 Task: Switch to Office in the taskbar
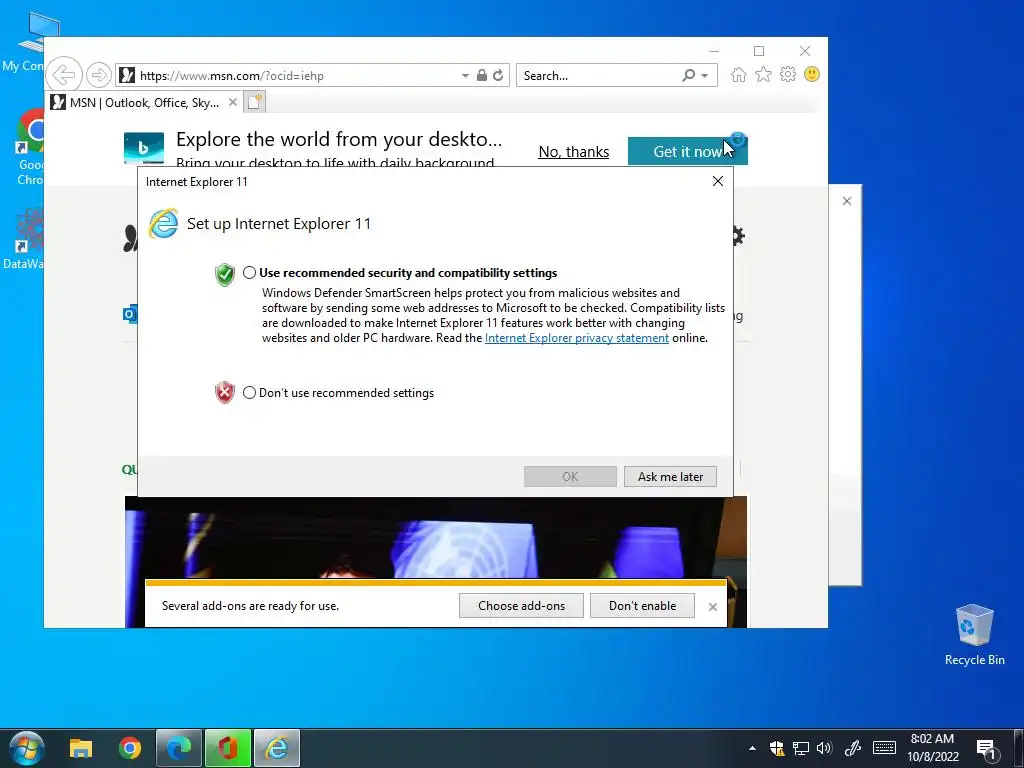227,748
